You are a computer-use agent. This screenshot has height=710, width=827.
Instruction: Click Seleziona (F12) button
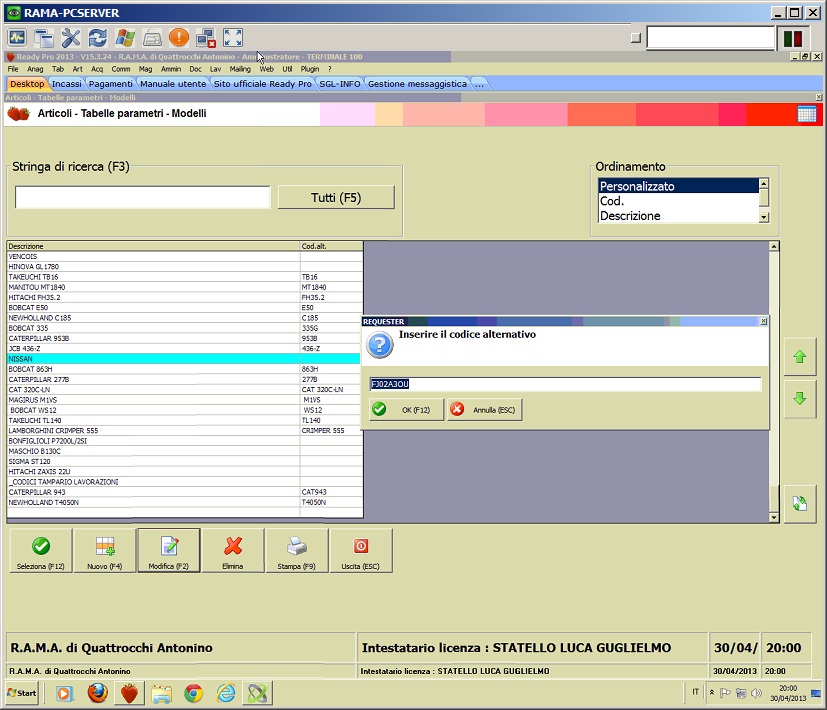click(41, 551)
